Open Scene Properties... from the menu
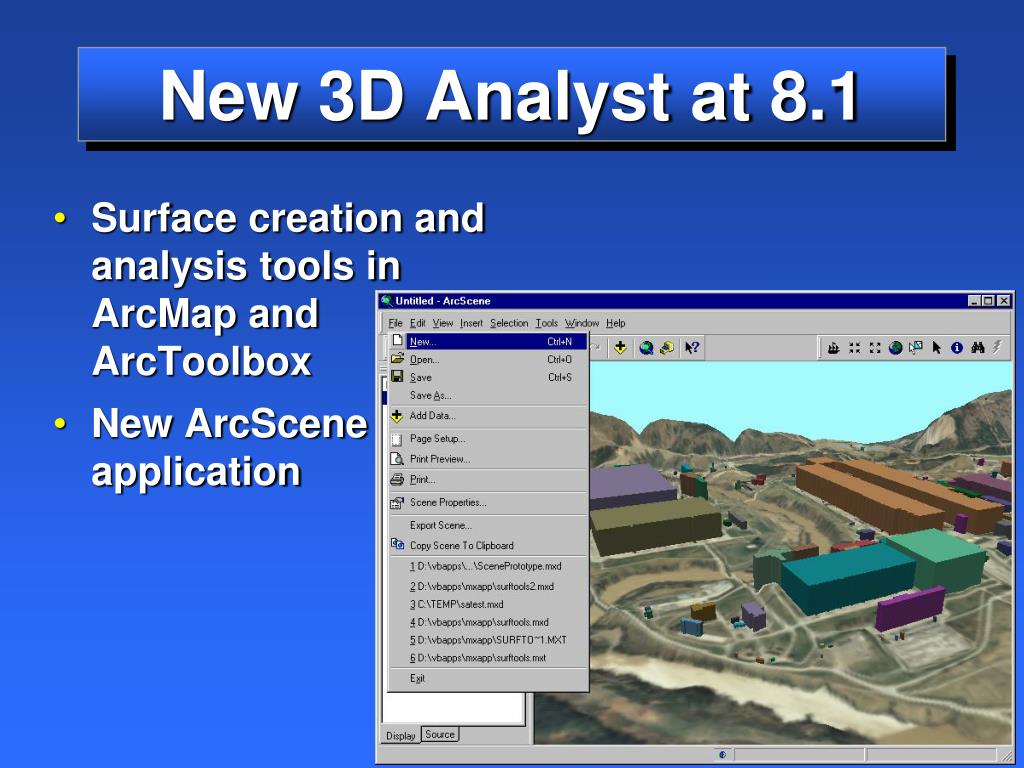Viewport: 1024px width, 768px height. click(488, 502)
